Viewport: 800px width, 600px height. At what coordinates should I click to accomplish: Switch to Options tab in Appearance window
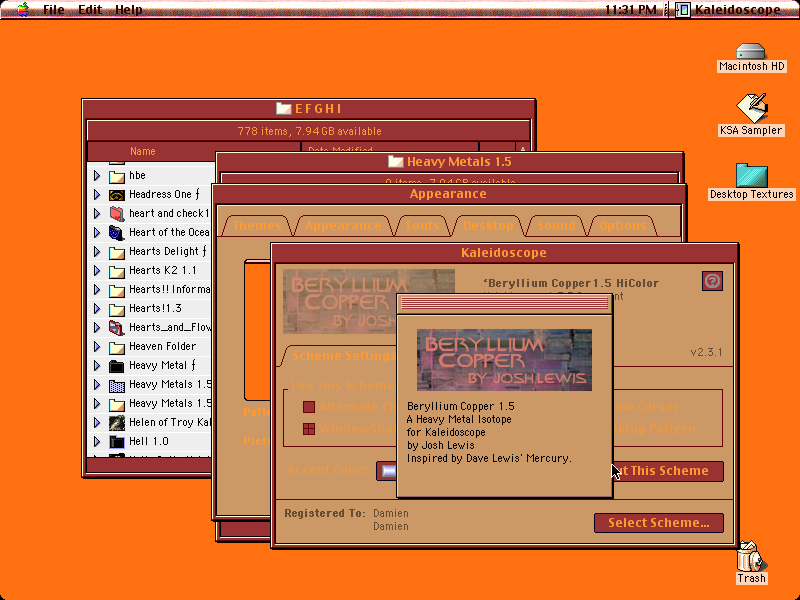pos(622,226)
